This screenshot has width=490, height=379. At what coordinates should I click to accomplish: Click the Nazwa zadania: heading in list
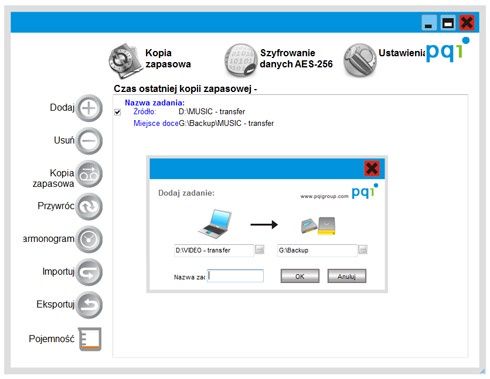(154, 103)
